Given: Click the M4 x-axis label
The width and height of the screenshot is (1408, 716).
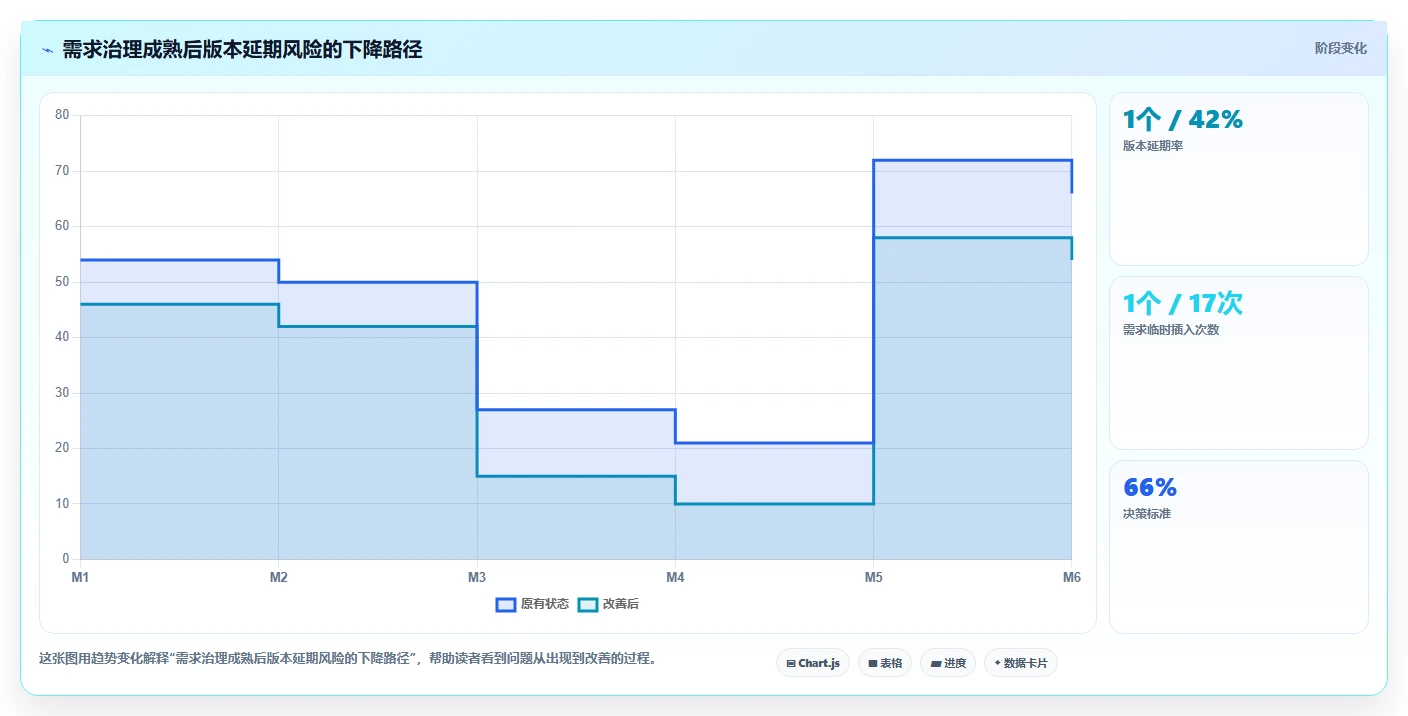Looking at the screenshot, I should (675, 577).
